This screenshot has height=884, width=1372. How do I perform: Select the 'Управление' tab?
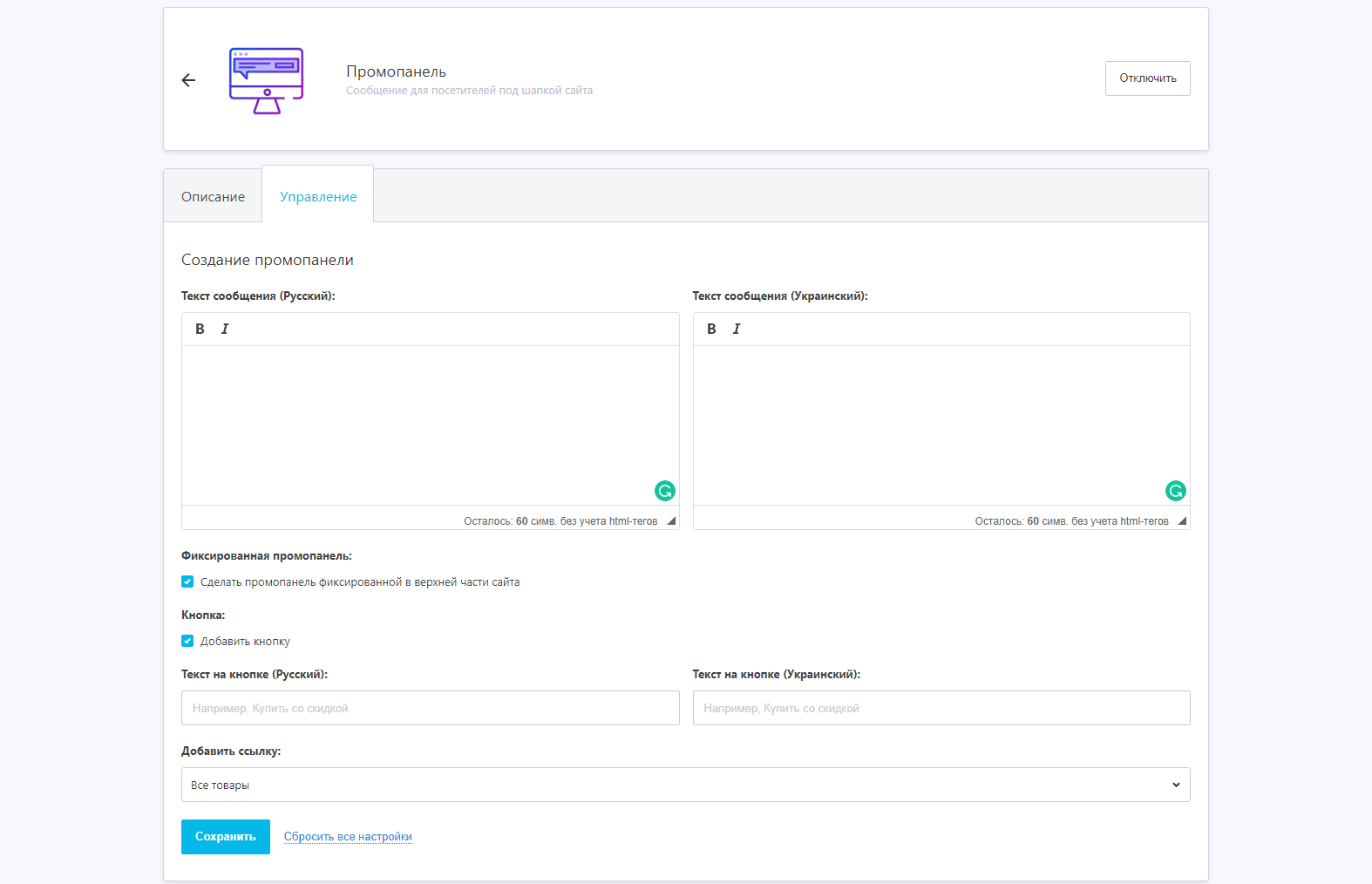318,197
